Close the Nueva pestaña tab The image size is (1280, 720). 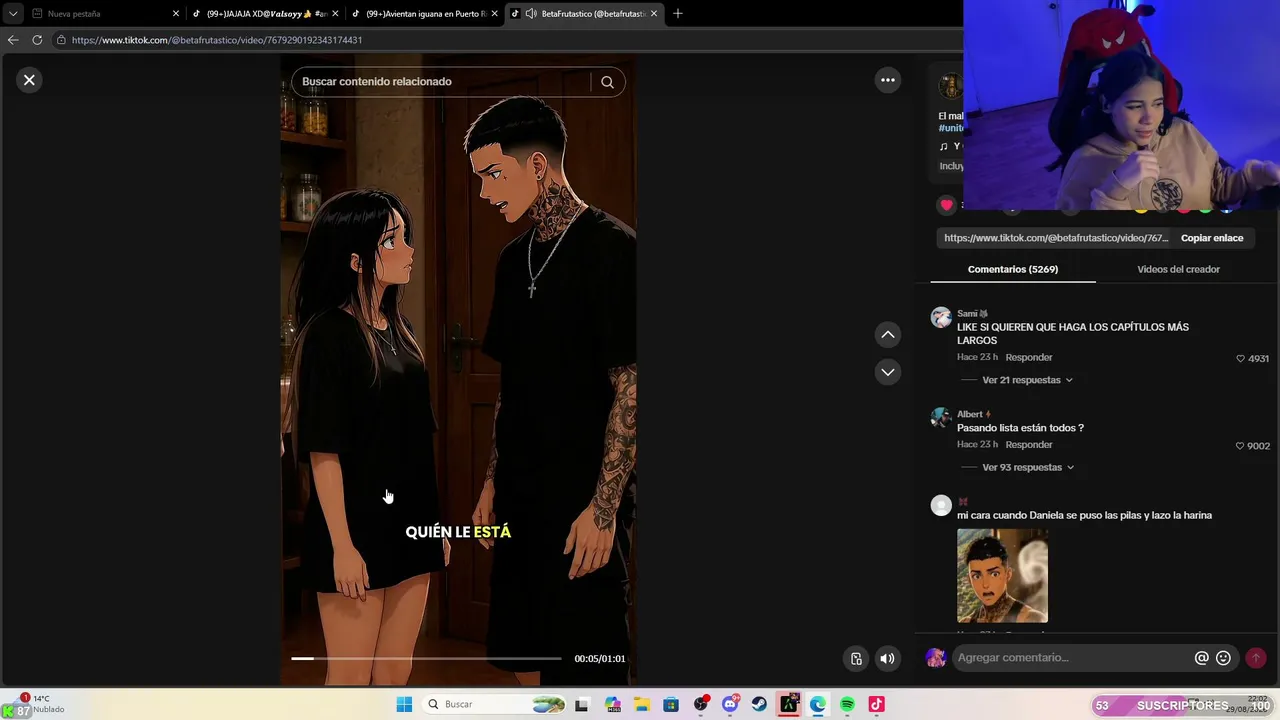point(176,14)
